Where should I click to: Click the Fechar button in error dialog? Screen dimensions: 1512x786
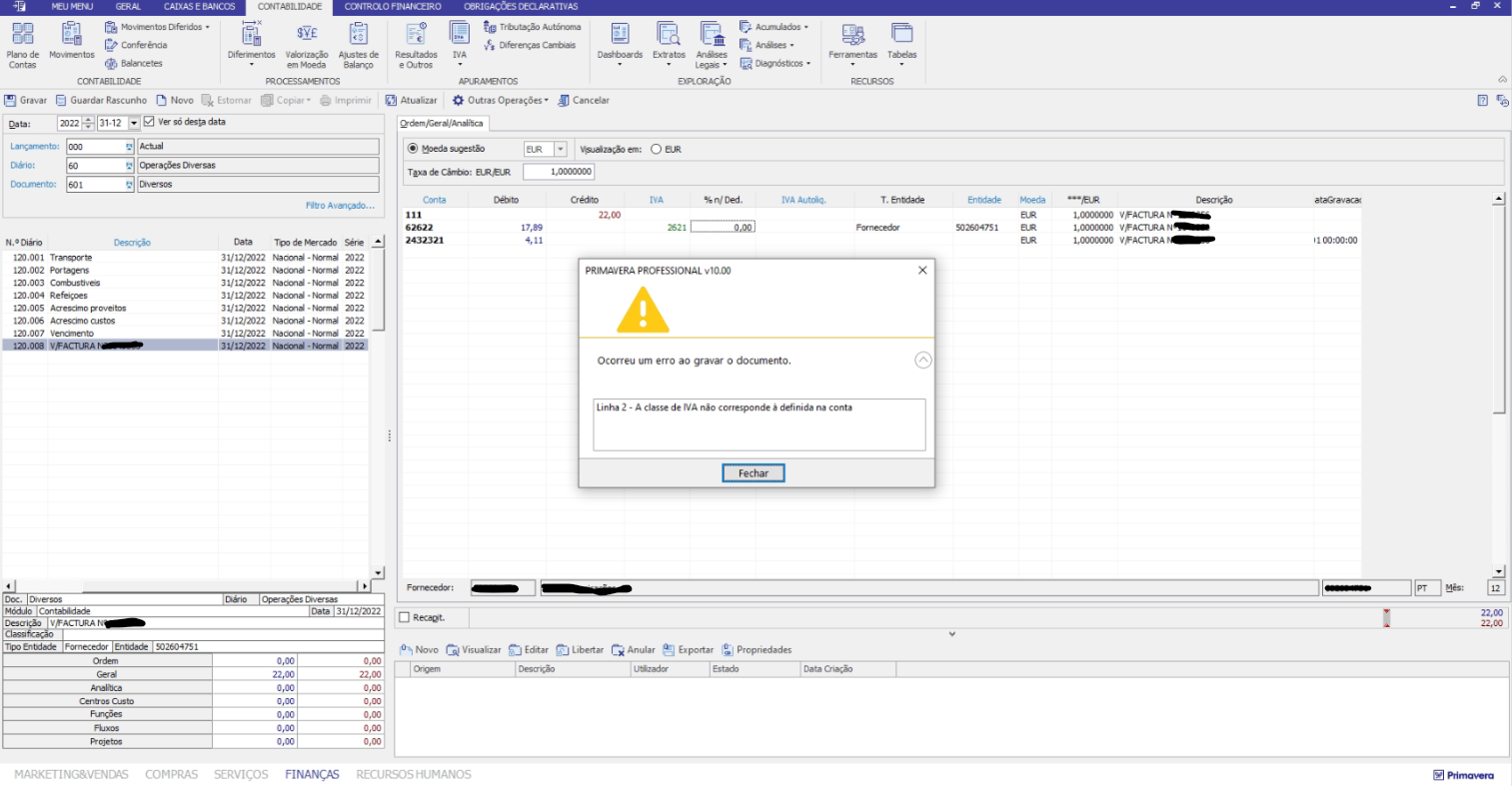[x=754, y=473]
